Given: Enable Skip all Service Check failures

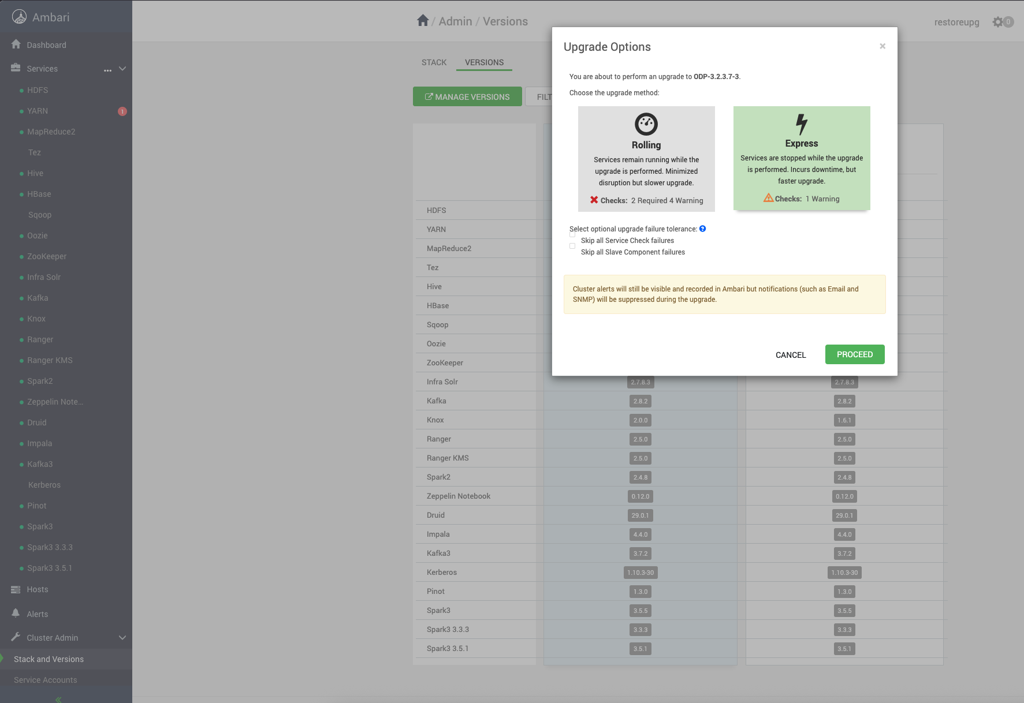Looking at the screenshot, I should coord(572,236).
